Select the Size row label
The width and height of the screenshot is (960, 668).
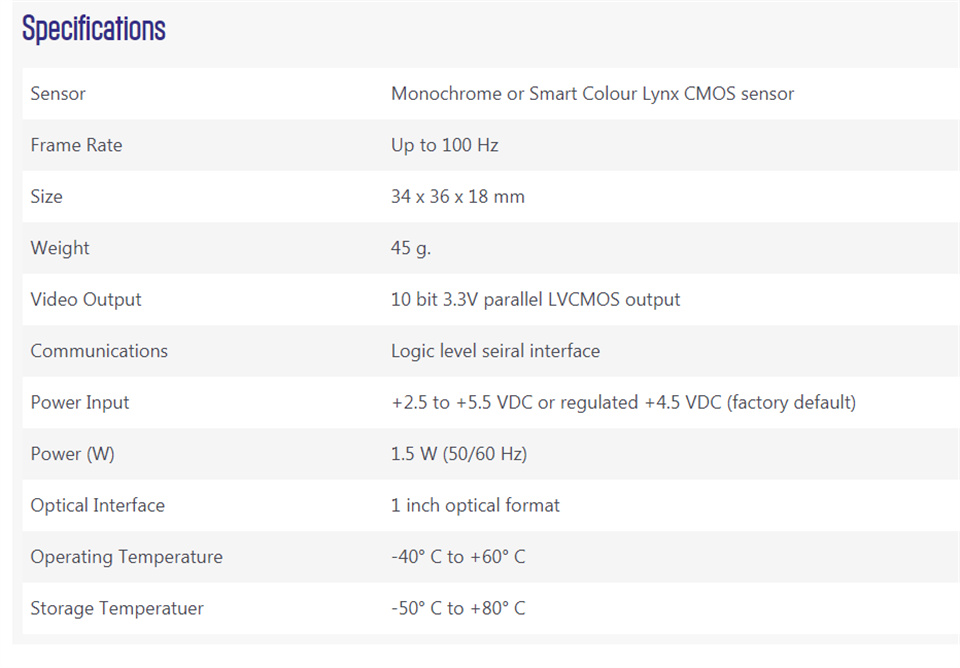click(47, 197)
